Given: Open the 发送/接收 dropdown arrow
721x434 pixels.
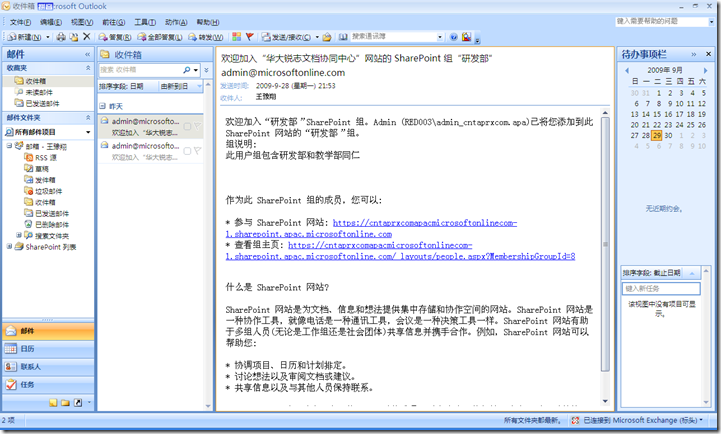Looking at the screenshot, I should tap(317, 37).
